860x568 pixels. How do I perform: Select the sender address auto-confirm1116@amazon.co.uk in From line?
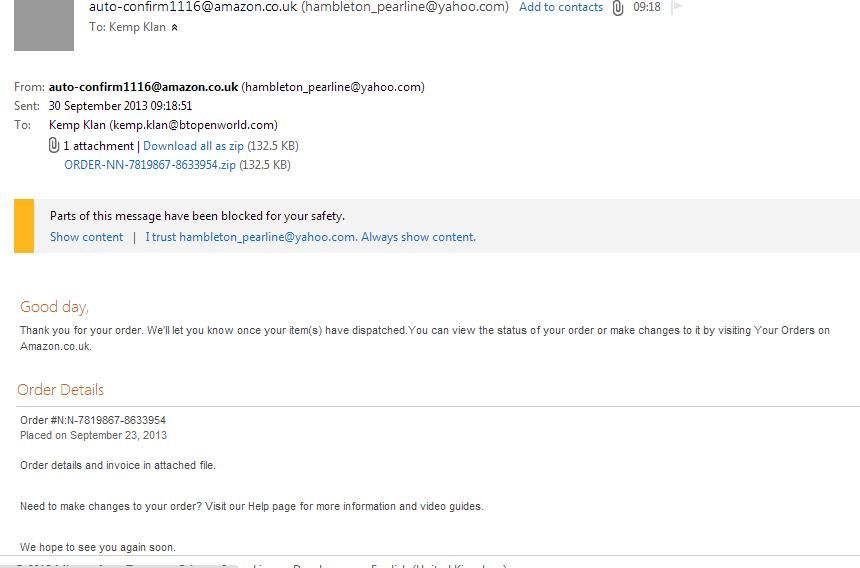pyautogui.click(x=144, y=87)
